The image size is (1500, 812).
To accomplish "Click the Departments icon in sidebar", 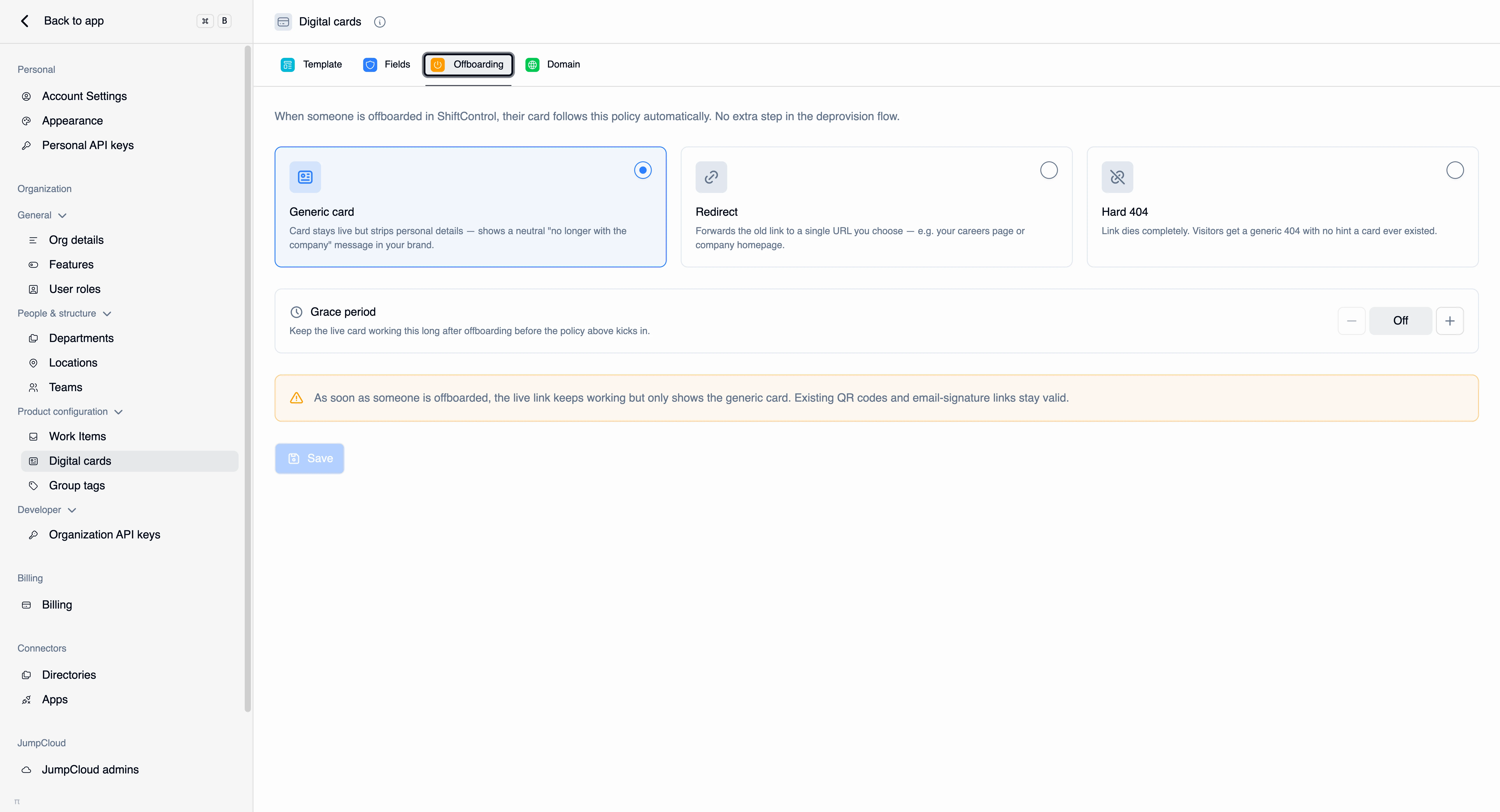I will [33, 339].
